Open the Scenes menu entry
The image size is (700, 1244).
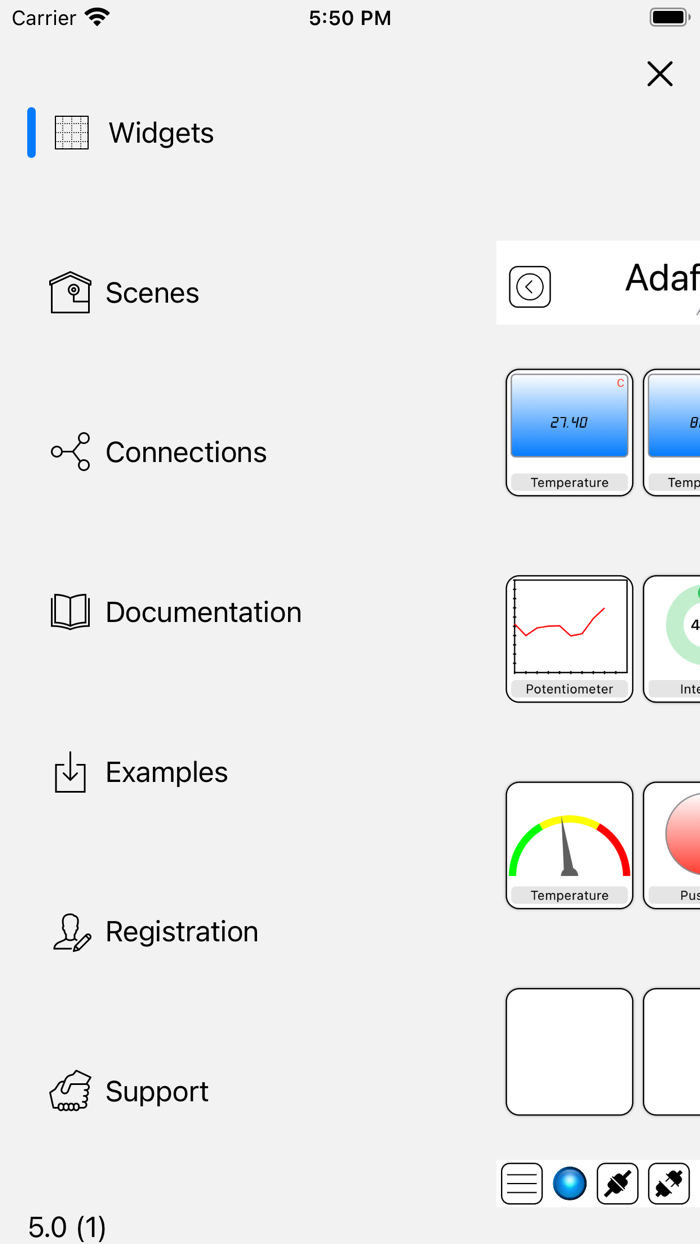pos(152,292)
